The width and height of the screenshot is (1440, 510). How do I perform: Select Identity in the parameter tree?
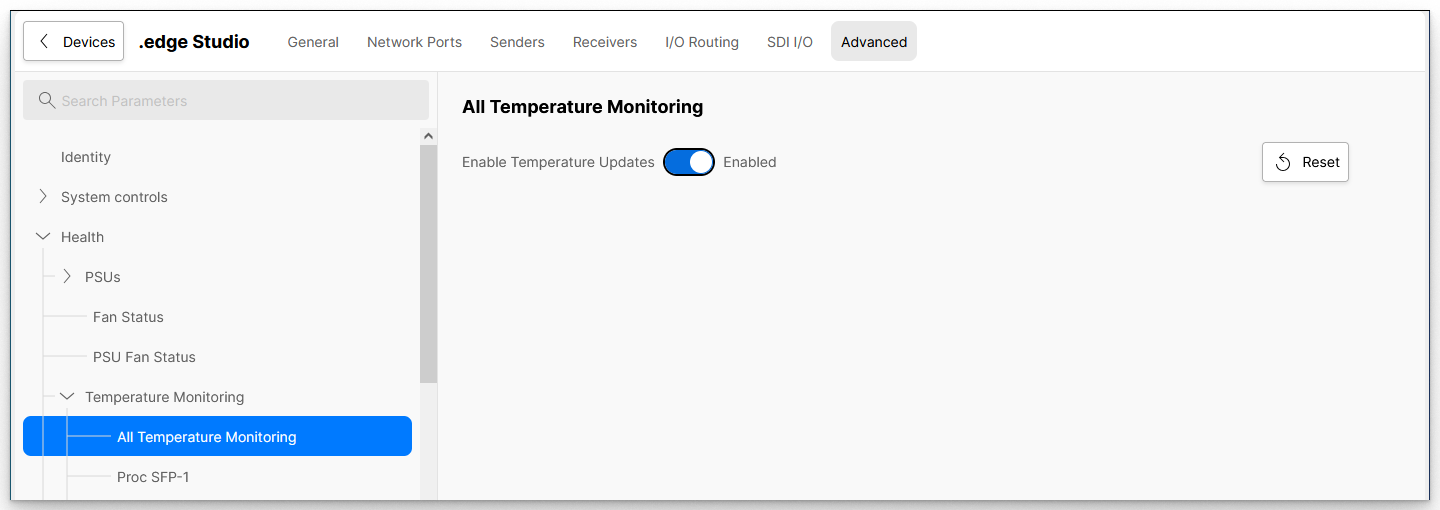coord(86,157)
